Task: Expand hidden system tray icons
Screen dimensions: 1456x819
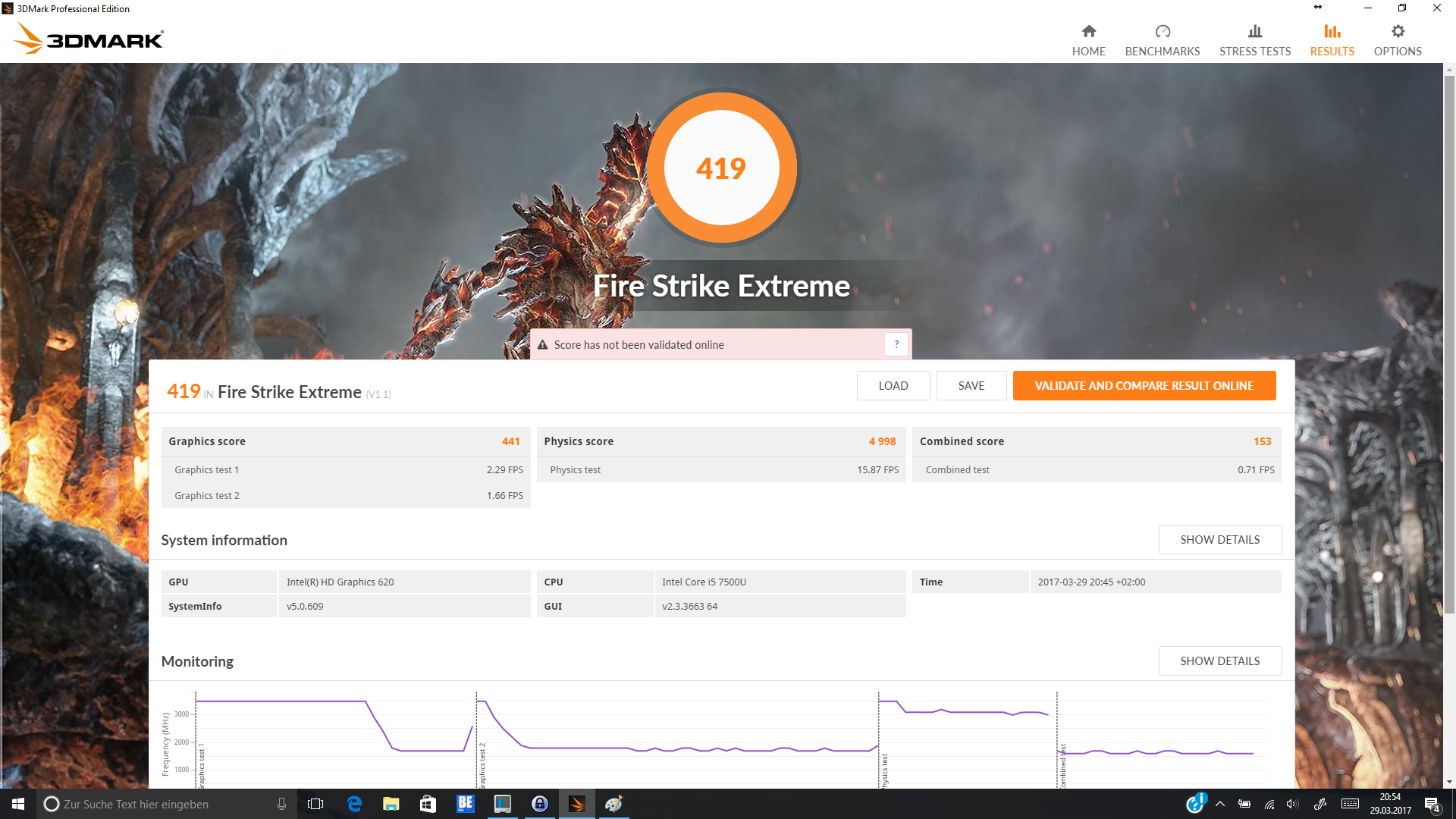Action: pyautogui.click(x=1219, y=804)
